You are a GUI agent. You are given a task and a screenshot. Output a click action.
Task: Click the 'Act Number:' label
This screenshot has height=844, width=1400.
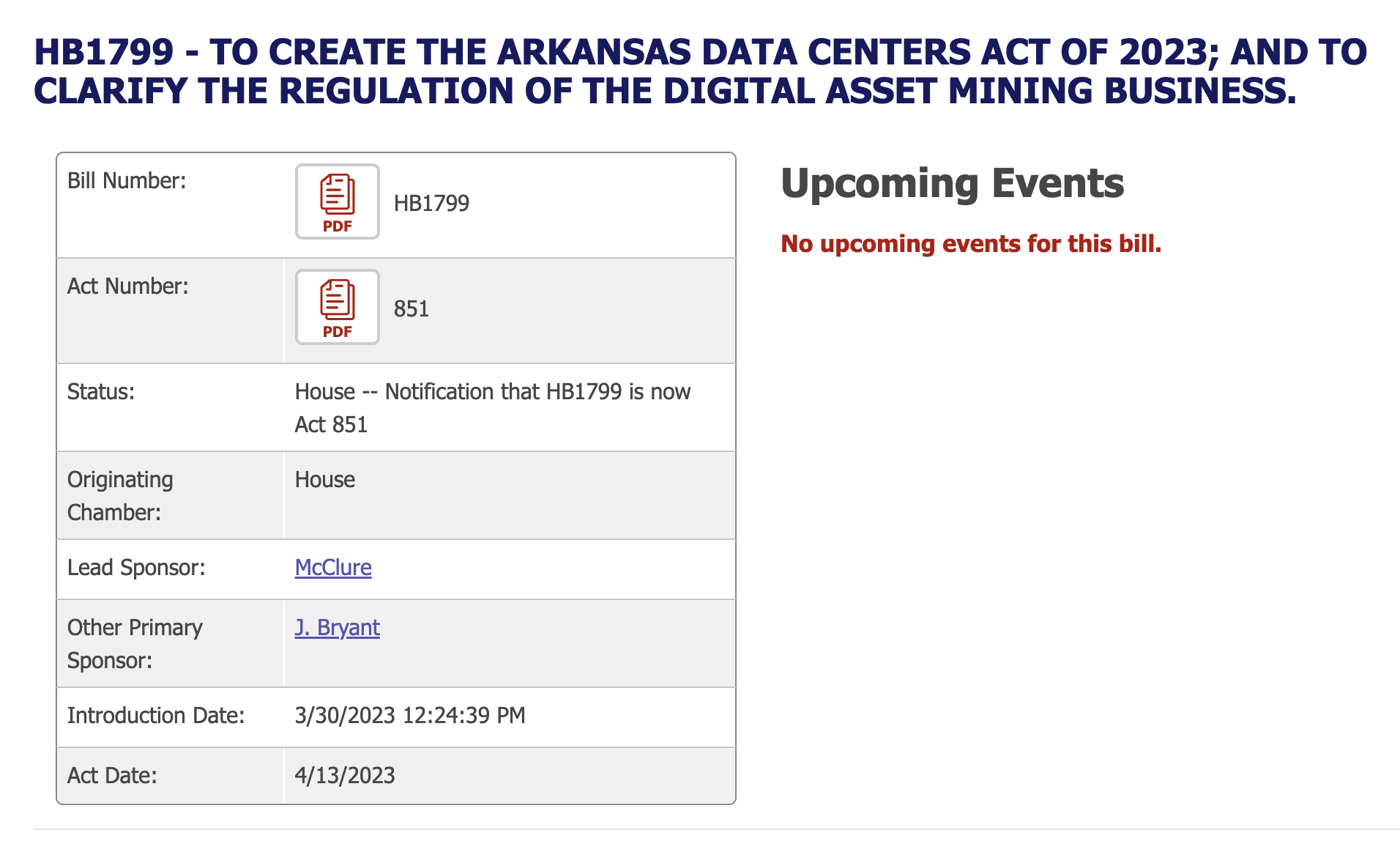click(x=128, y=286)
